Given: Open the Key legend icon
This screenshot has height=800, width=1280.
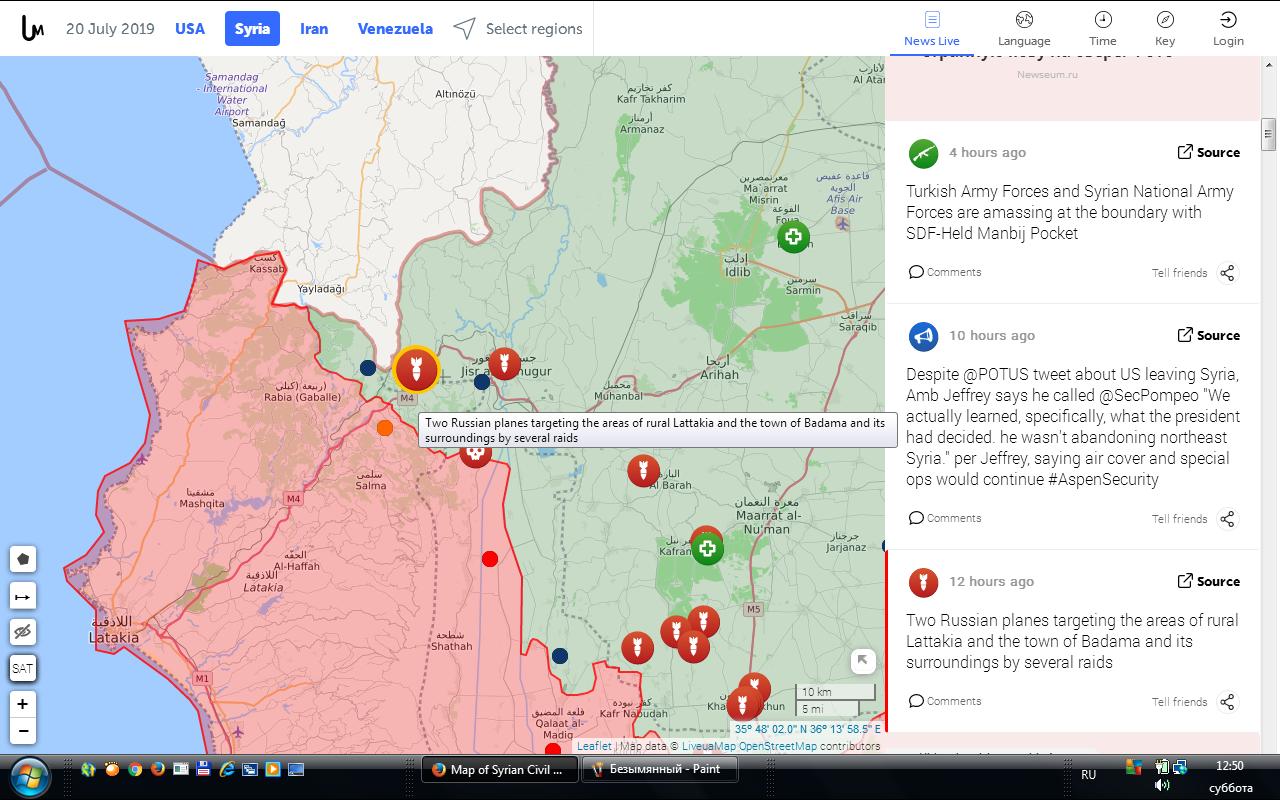Looking at the screenshot, I should pos(1165,29).
